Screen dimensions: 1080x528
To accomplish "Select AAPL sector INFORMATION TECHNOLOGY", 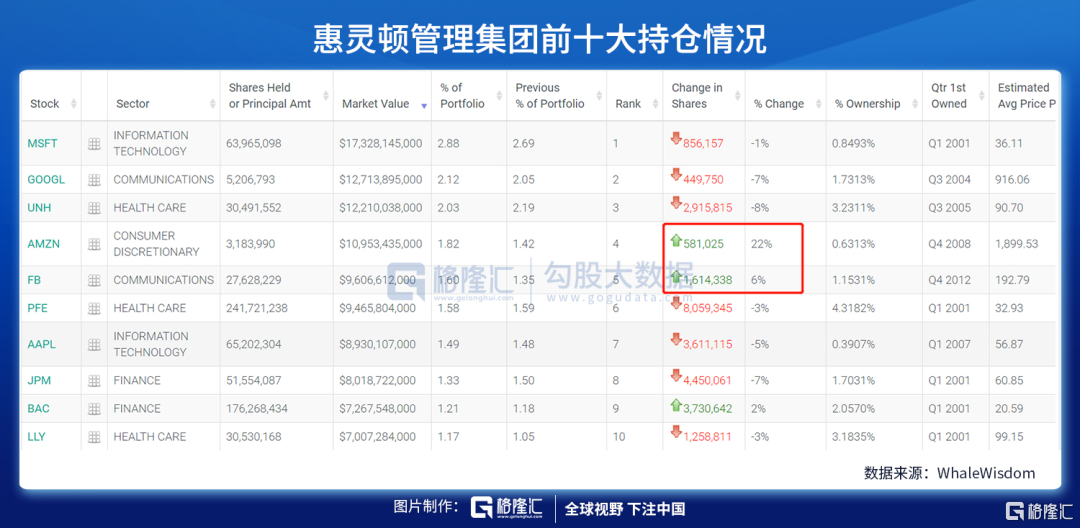I will [150, 344].
